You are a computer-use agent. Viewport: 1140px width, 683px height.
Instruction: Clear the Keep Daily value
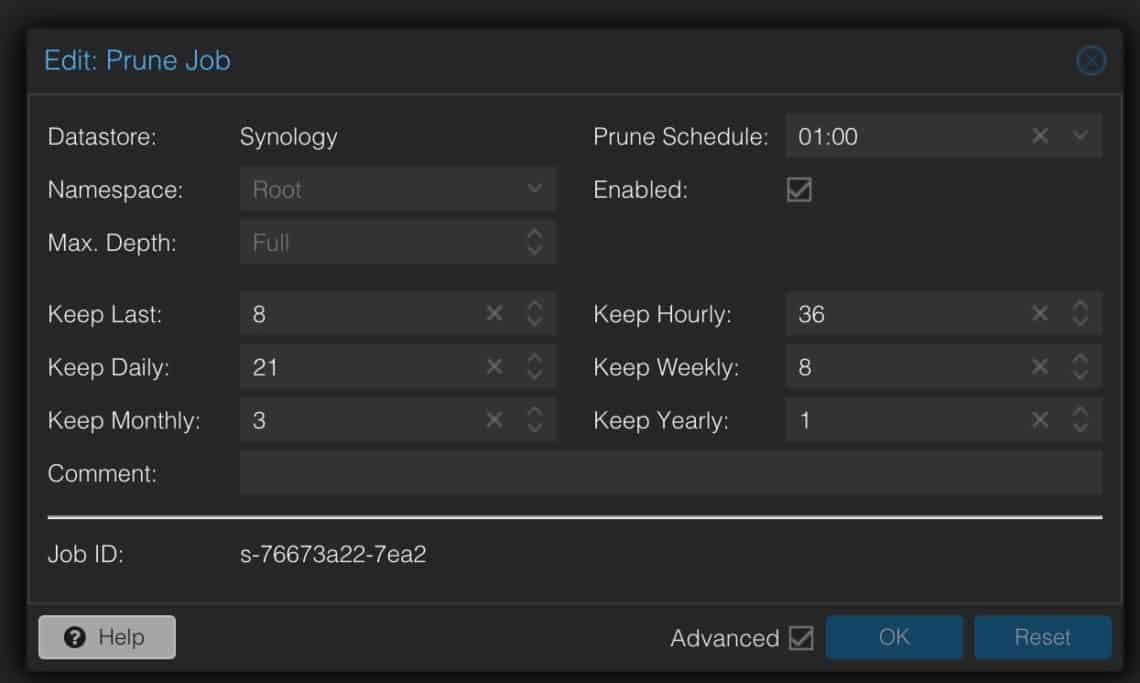coord(494,367)
